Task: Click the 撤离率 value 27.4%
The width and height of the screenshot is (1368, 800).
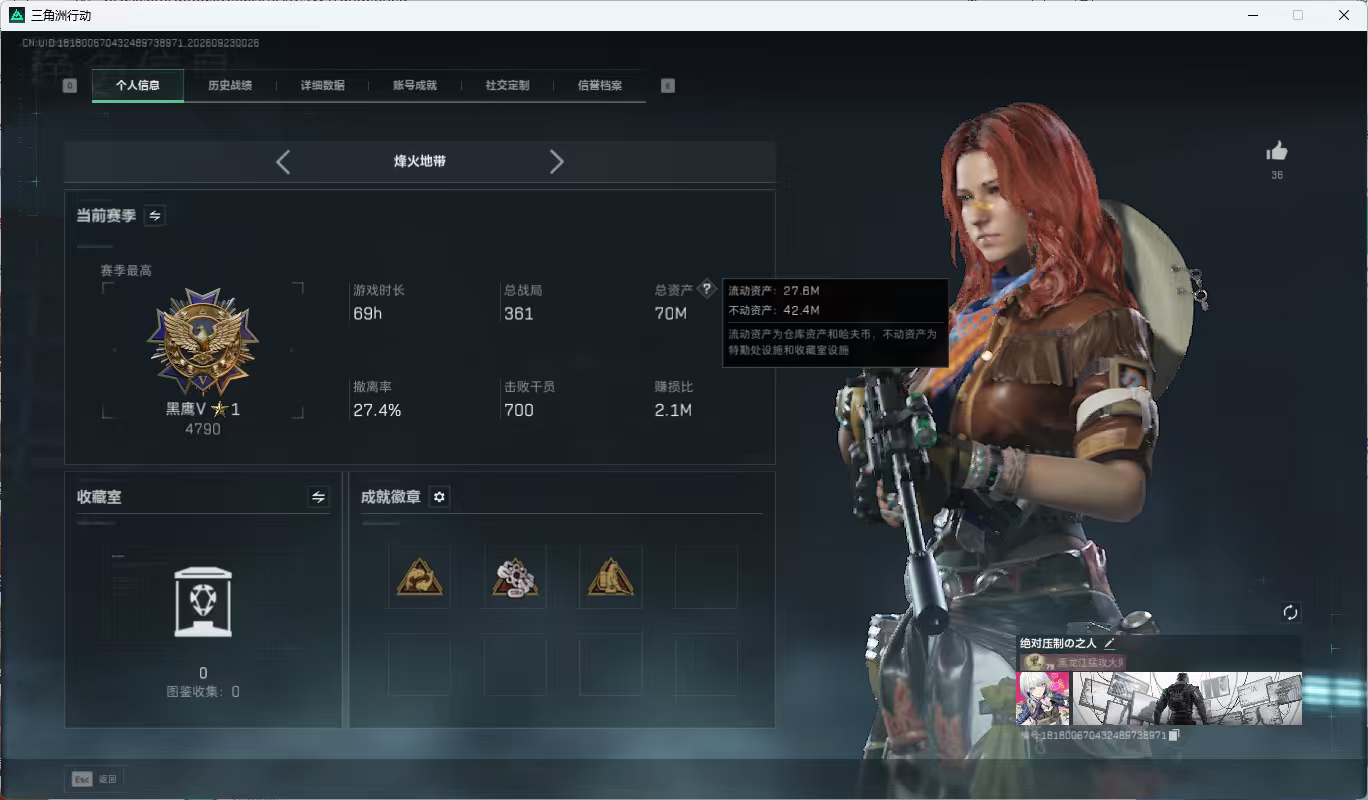Action: pyautogui.click(x=377, y=410)
